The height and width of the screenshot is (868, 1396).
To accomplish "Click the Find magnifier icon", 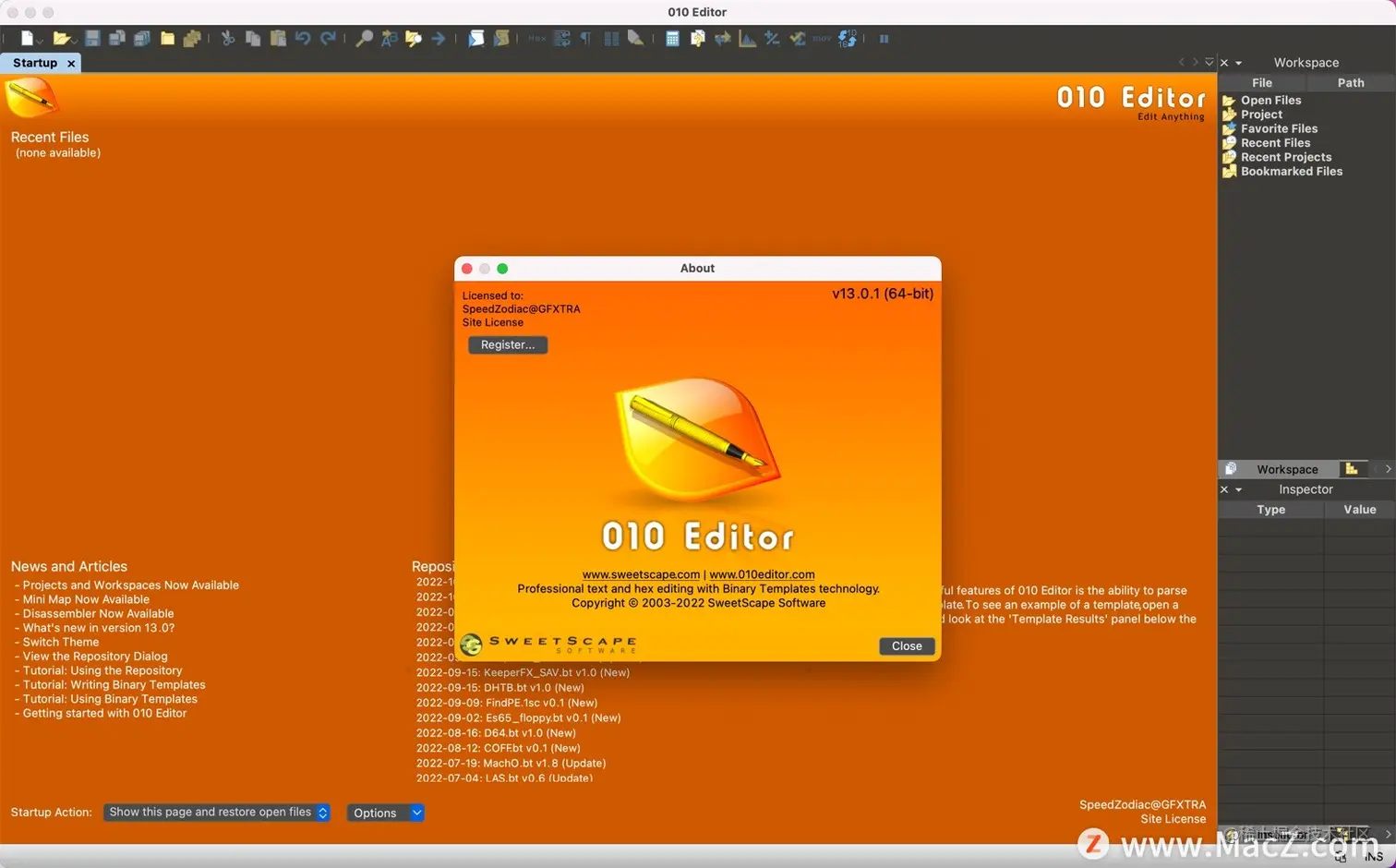I will 365,39.
